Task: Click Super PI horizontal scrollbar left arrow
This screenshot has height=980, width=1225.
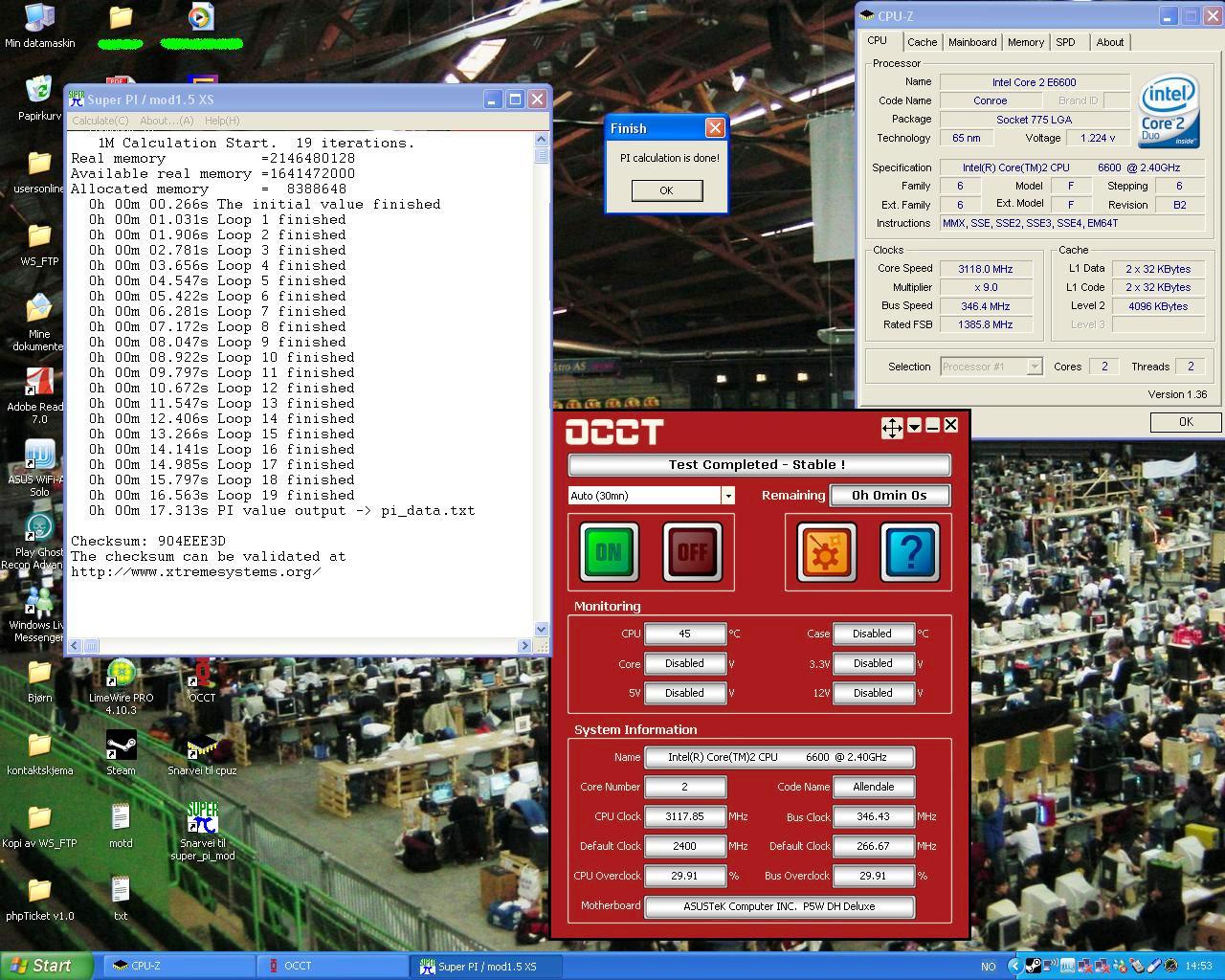Action: click(x=76, y=646)
